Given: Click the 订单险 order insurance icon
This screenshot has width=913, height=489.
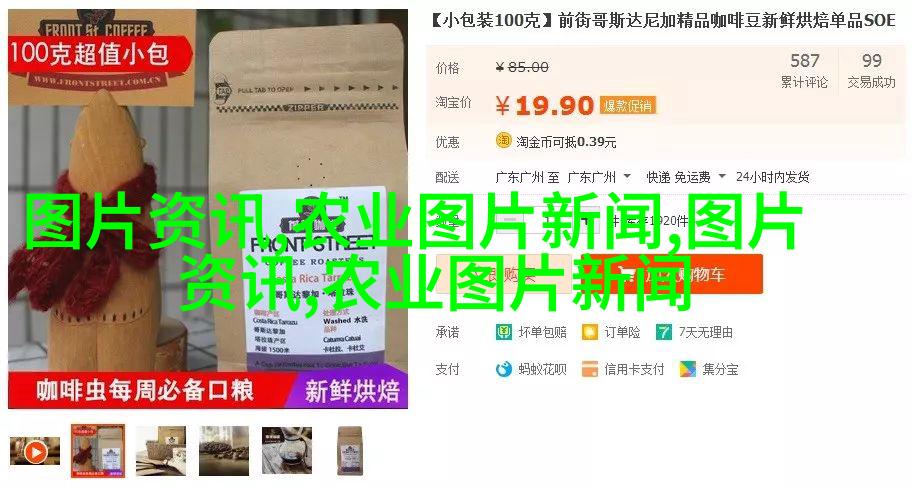Looking at the screenshot, I should tap(589, 332).
